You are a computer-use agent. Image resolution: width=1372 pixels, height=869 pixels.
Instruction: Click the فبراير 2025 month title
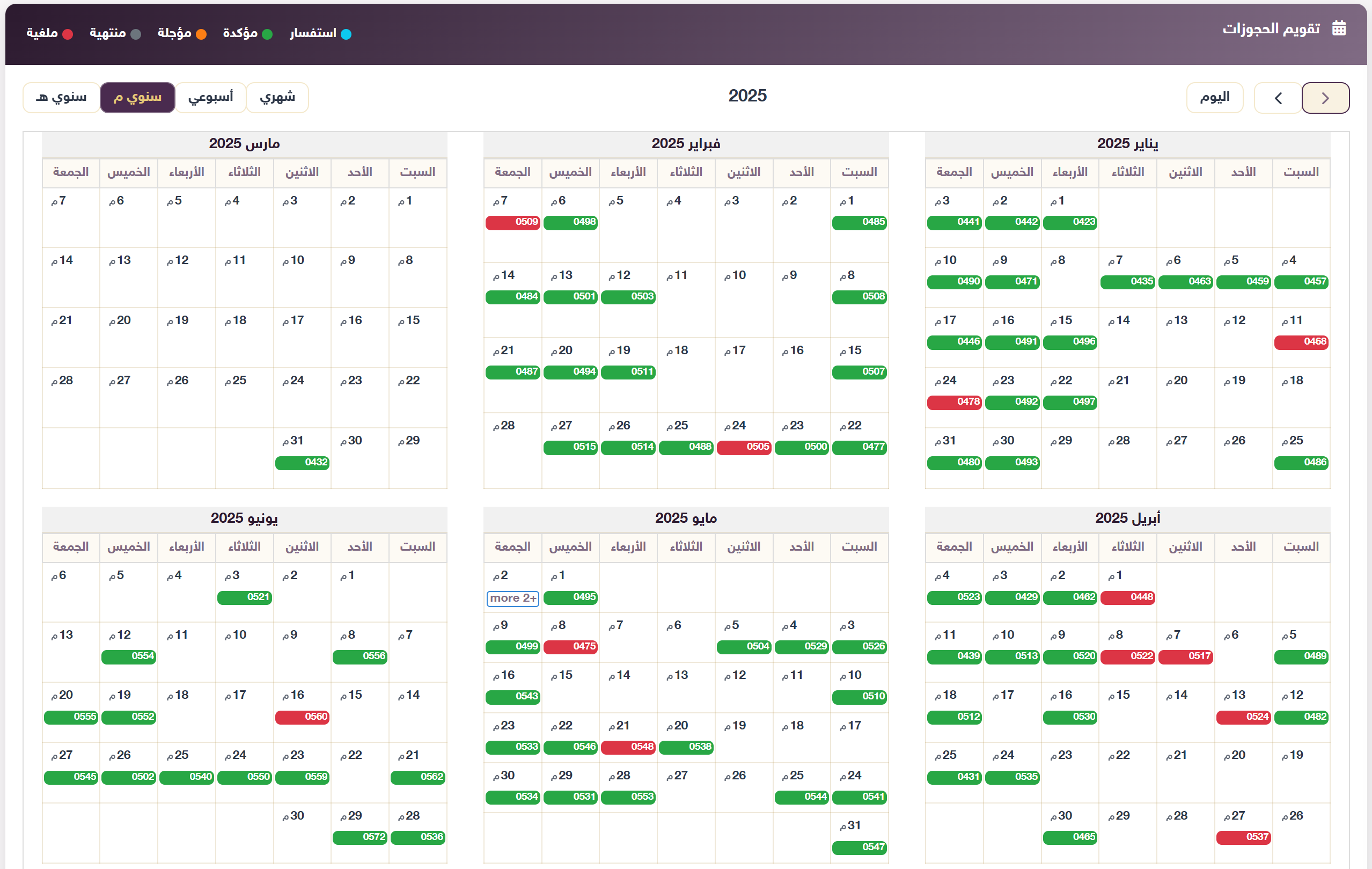pyautogui.click(x=686, y=144)
